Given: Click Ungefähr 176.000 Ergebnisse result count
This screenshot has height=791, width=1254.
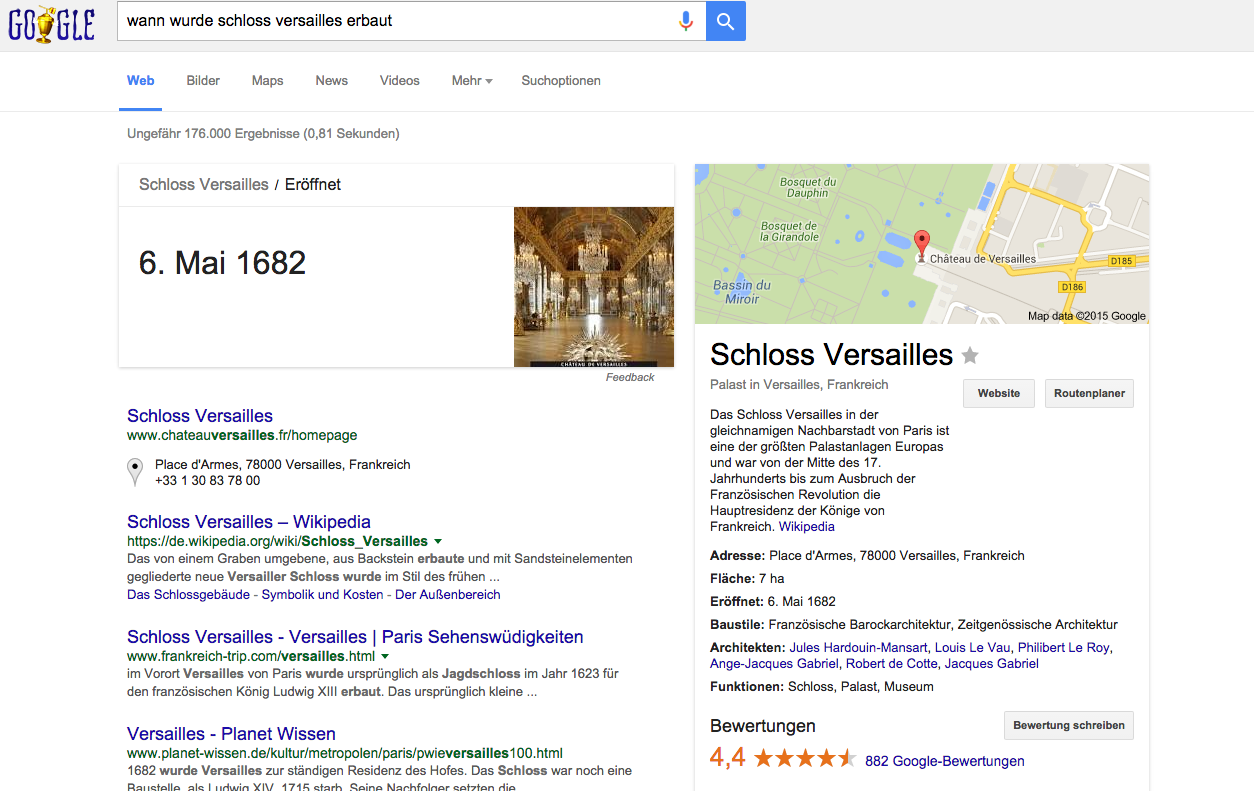Looking at the screenshot, I should click(x=263, y=133).
